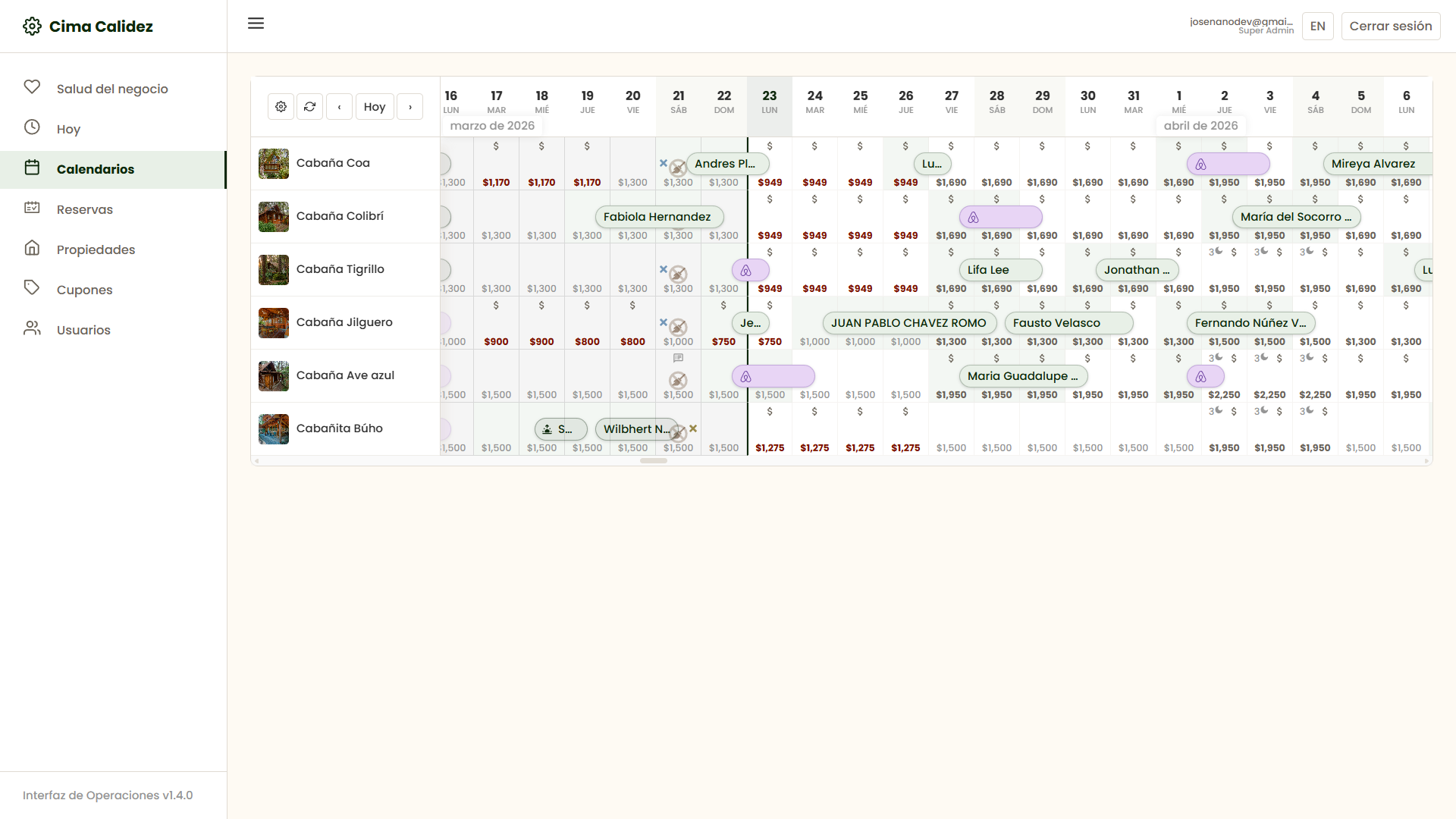Click the $2,250 price April 2 Ave azul
This screenshot has height=819, width=1456.
[x=1225, y=395]
